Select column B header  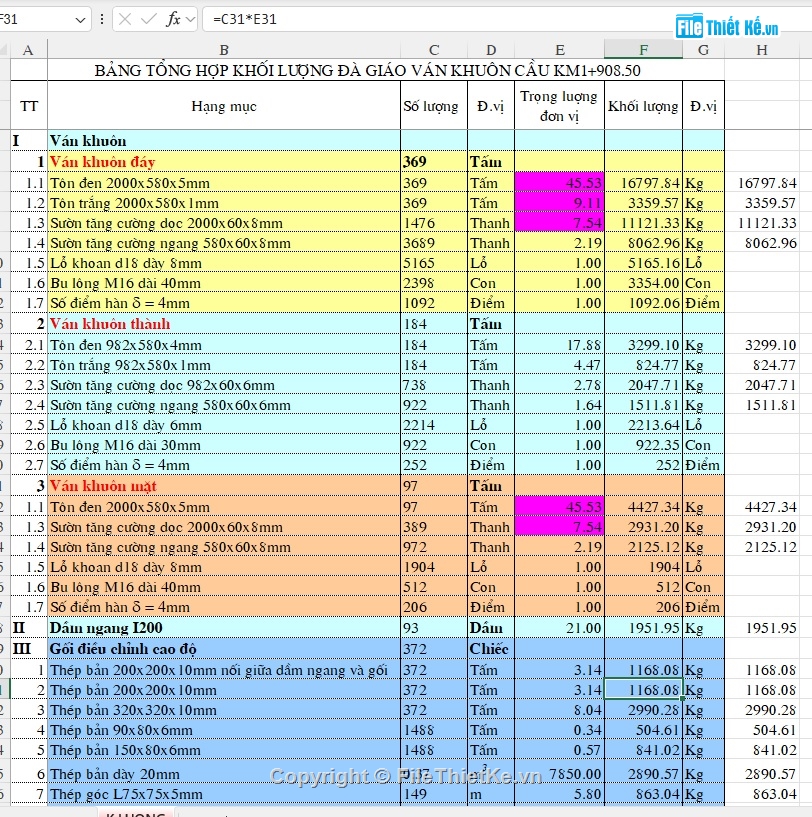223,50
